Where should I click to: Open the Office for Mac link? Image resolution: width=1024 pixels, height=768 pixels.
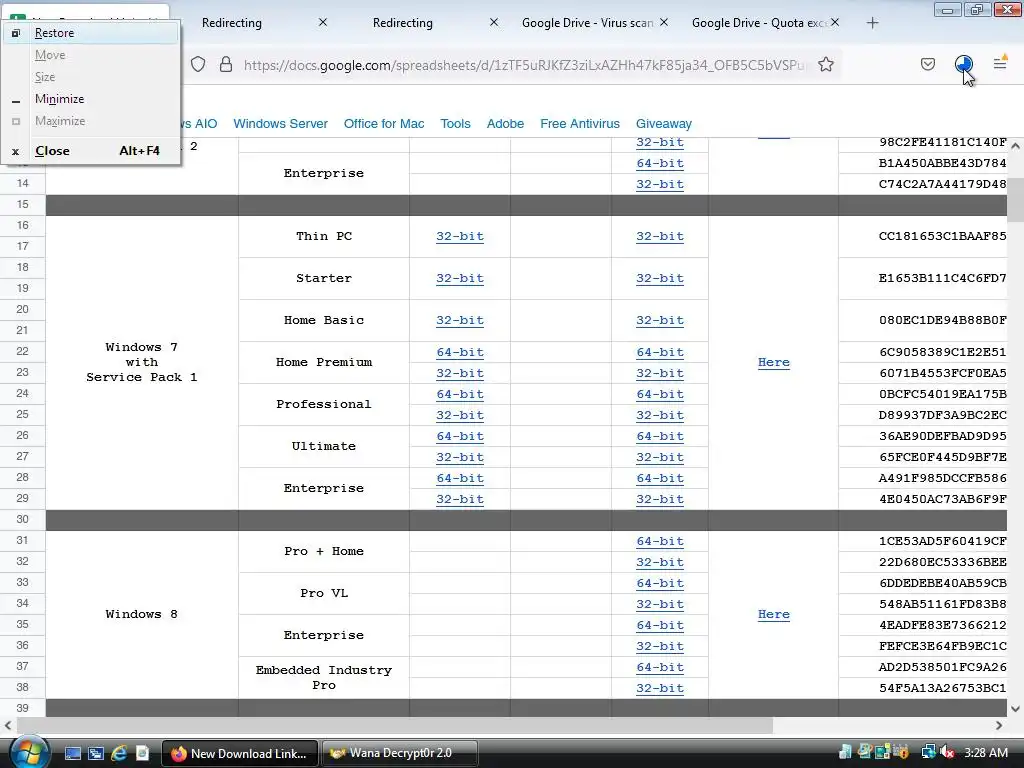pyautogui.click(x=384, y=123)
